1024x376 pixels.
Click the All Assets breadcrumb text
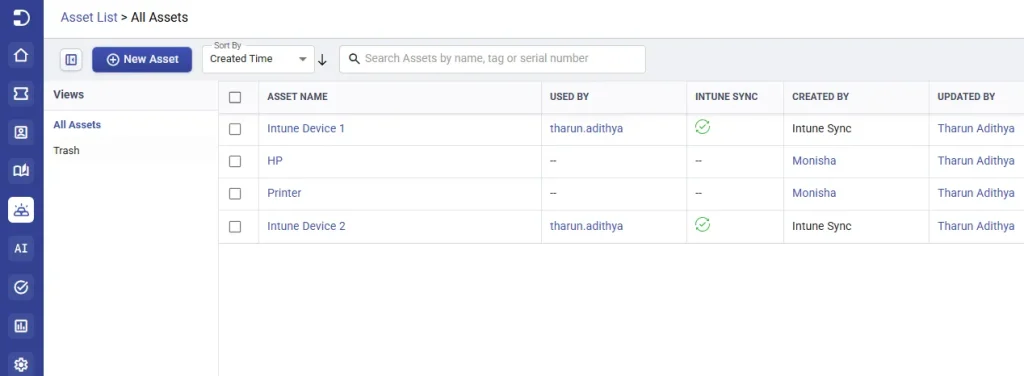click(x=159, y=18)
